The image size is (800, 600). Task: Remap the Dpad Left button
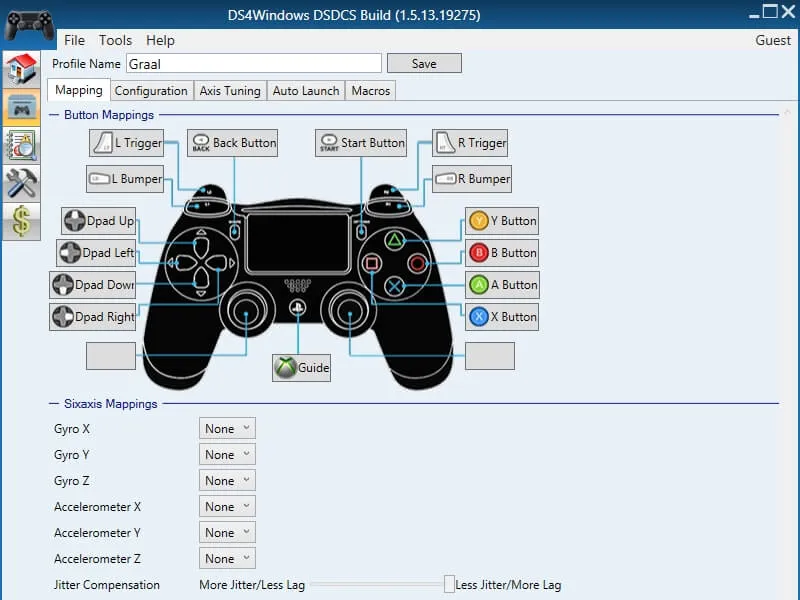tap(96, 253)
